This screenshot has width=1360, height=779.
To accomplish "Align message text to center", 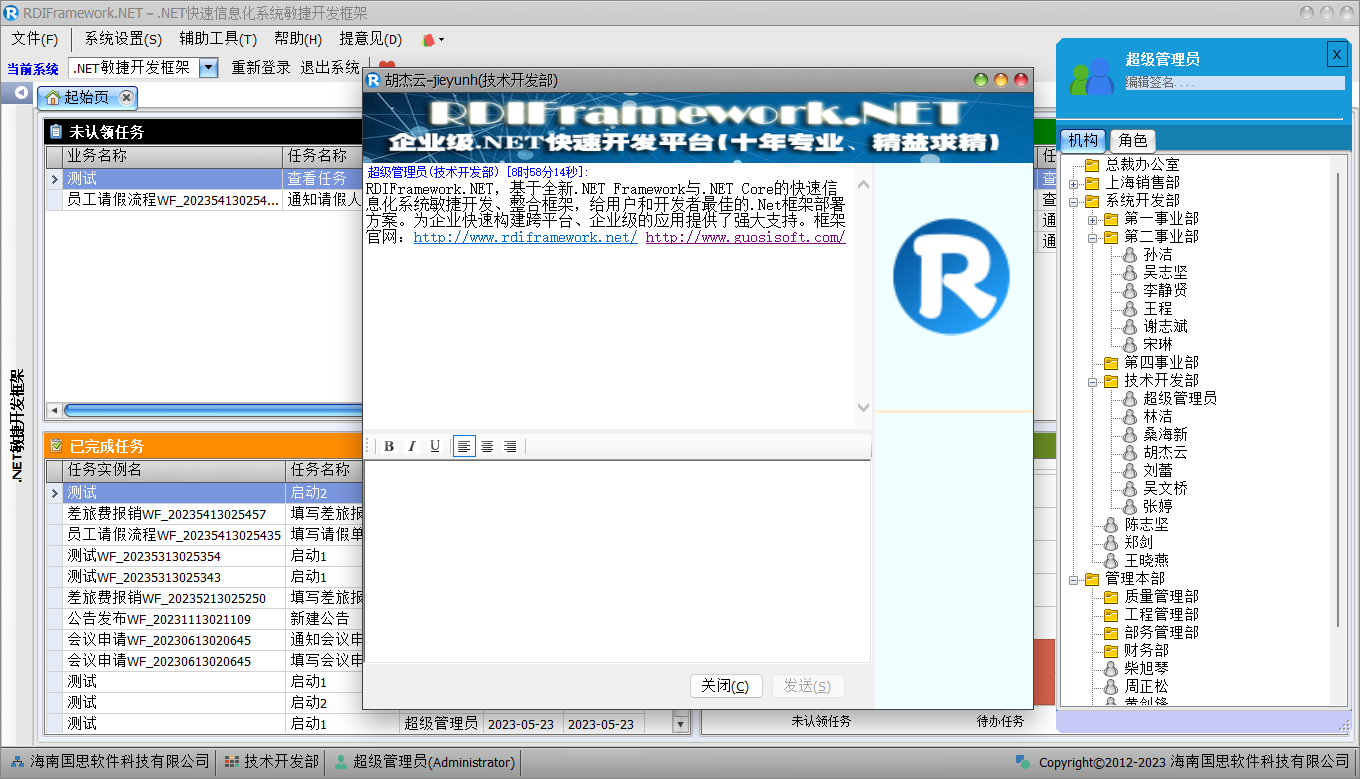I will pyautogui.click(x=487, y=447).
